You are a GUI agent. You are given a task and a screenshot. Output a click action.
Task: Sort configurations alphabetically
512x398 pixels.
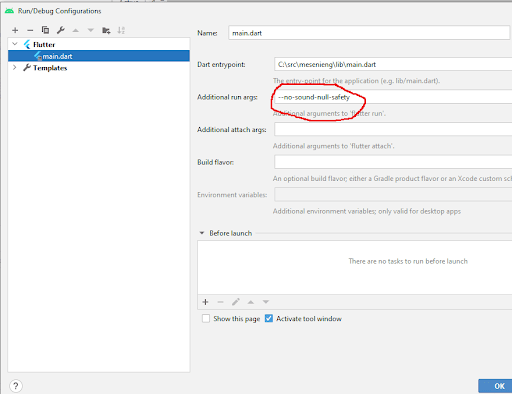121,31
